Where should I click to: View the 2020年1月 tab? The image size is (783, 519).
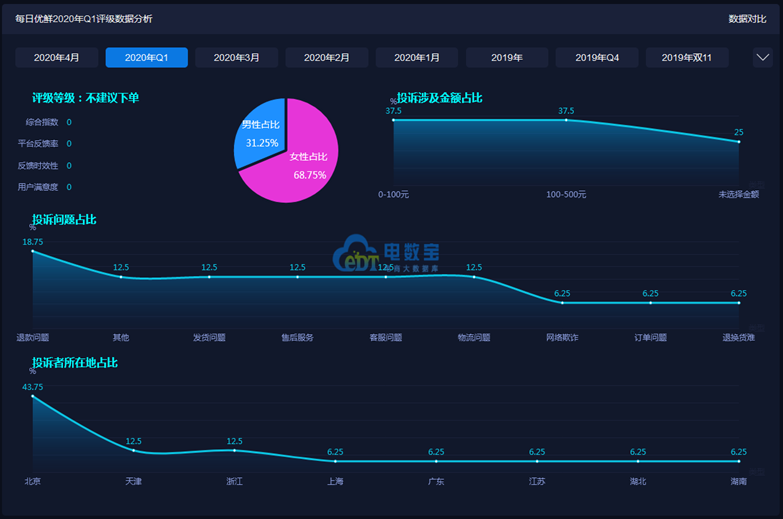tap(417, 57)
